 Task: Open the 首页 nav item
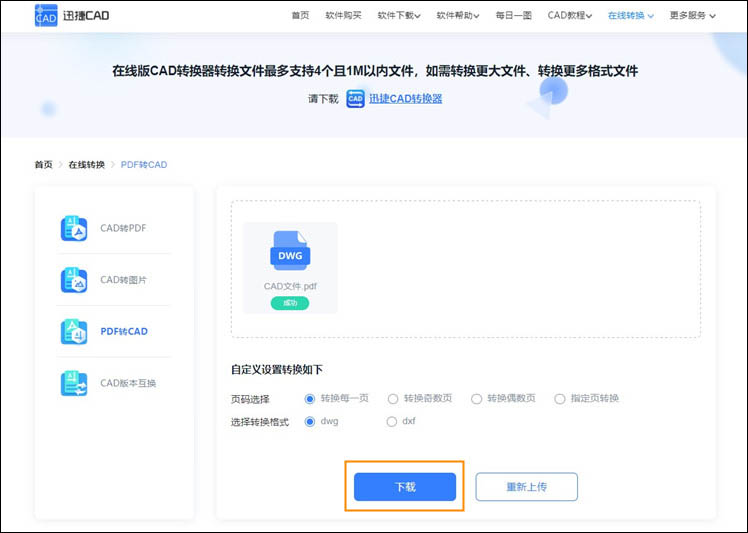pyautogui.click(x=300, y=16)
